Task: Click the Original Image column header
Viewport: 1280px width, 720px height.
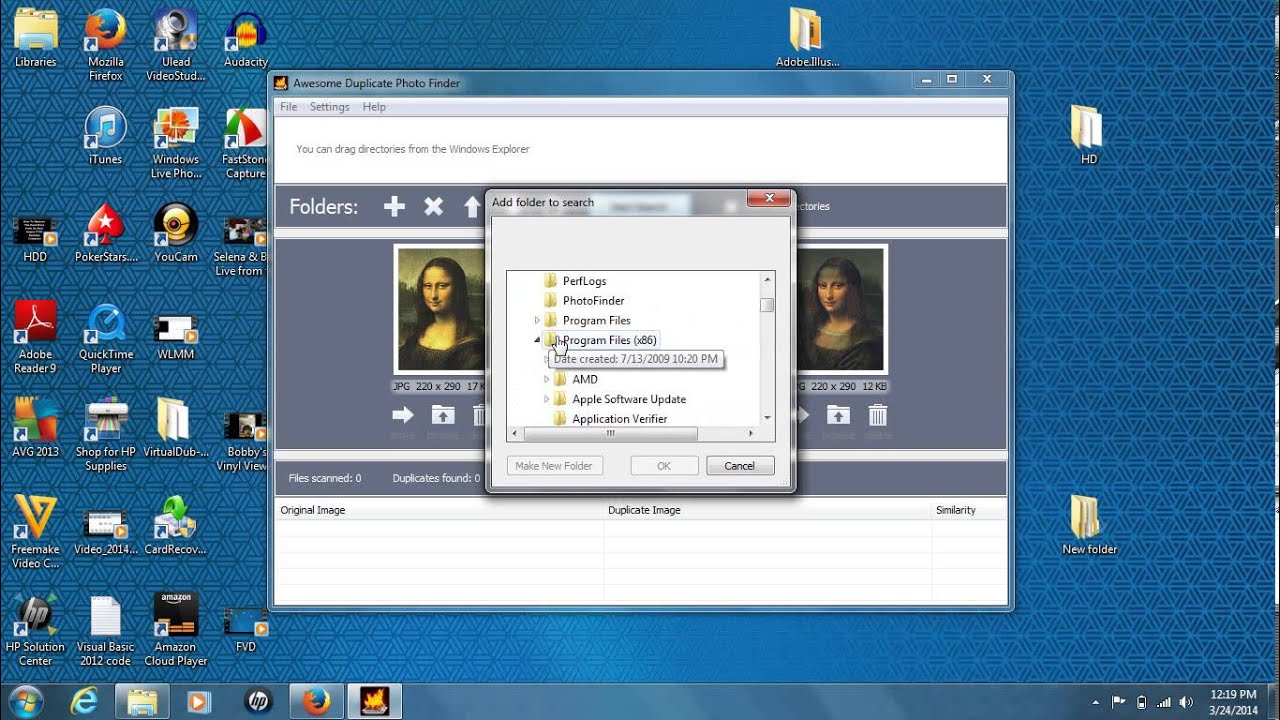Action: (439, 510)
